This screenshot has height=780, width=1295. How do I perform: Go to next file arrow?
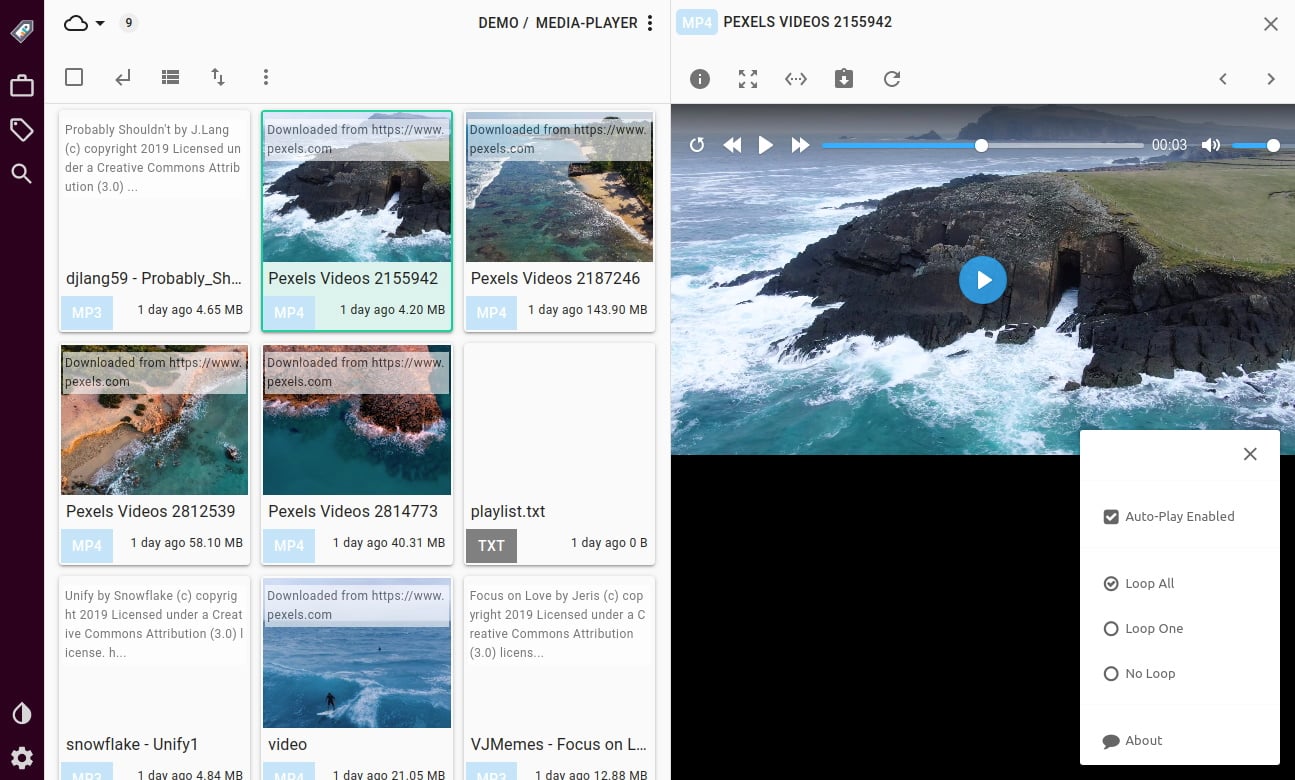(x=1271, y=79)
